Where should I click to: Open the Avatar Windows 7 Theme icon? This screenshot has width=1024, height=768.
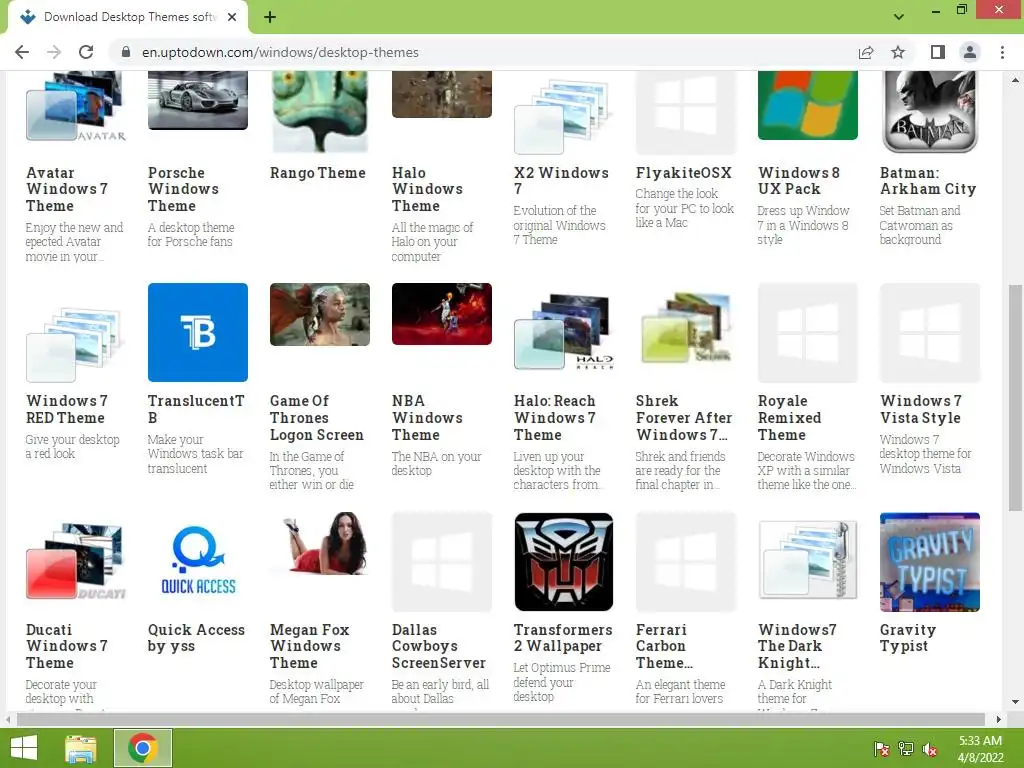76,108
